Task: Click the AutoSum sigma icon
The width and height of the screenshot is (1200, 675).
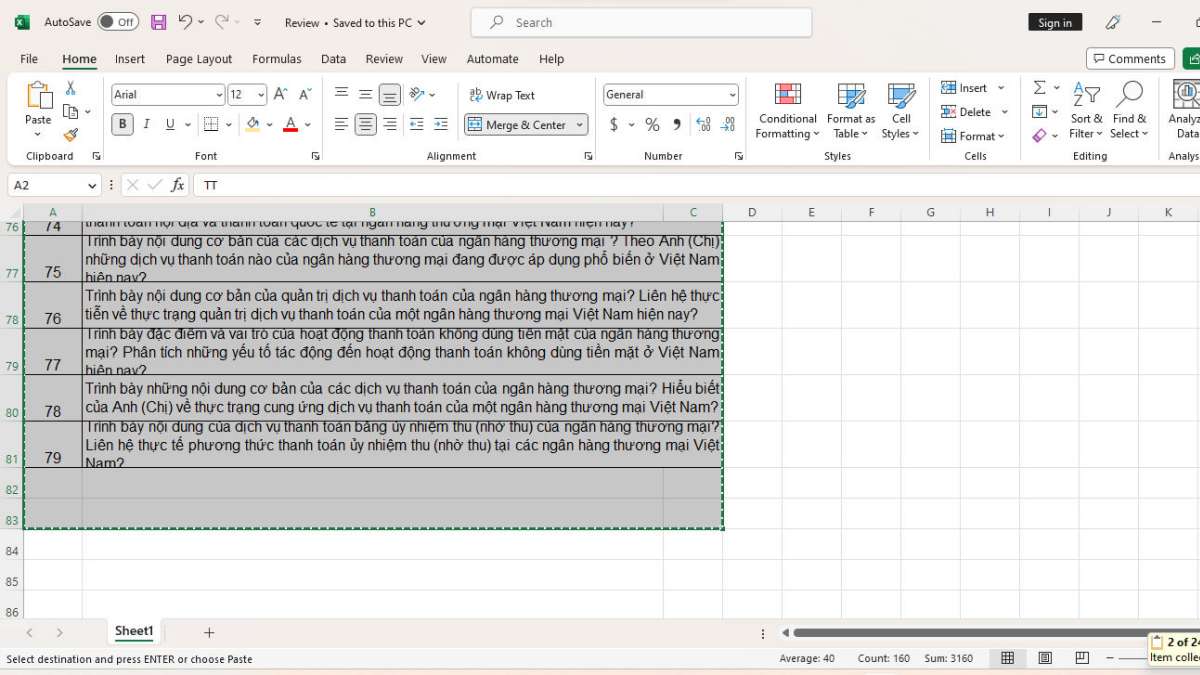Action: click(x=1039, y=88)
